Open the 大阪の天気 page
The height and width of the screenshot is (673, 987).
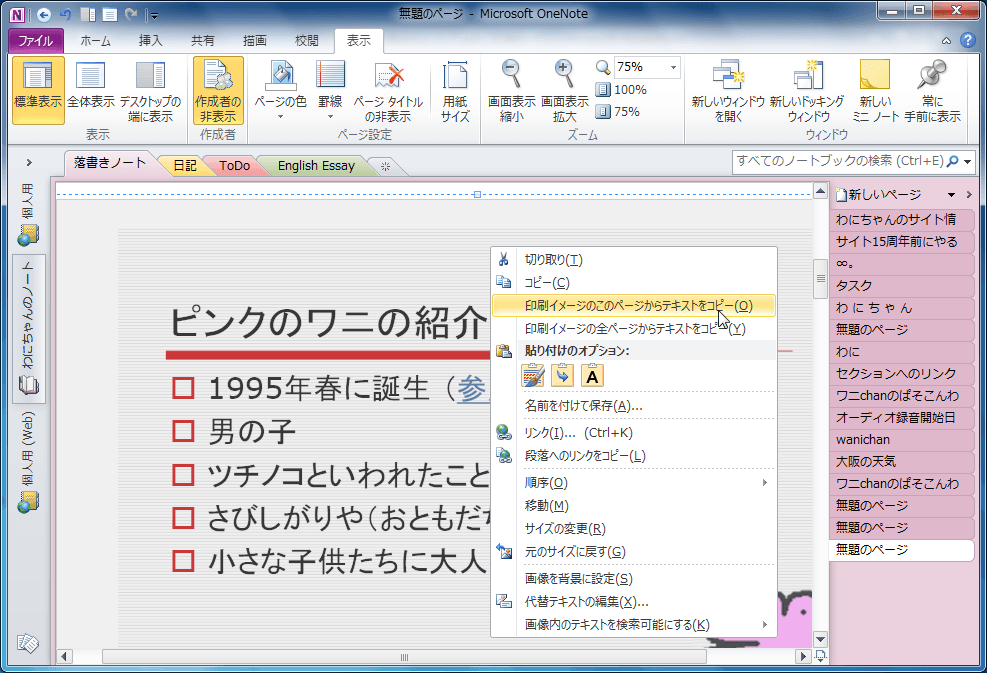point(901,462)
